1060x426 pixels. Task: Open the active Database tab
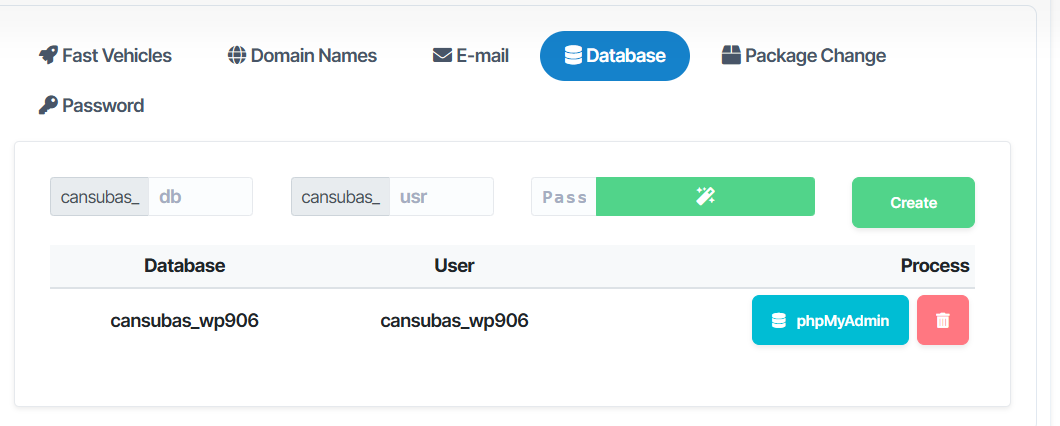point(614,56)
